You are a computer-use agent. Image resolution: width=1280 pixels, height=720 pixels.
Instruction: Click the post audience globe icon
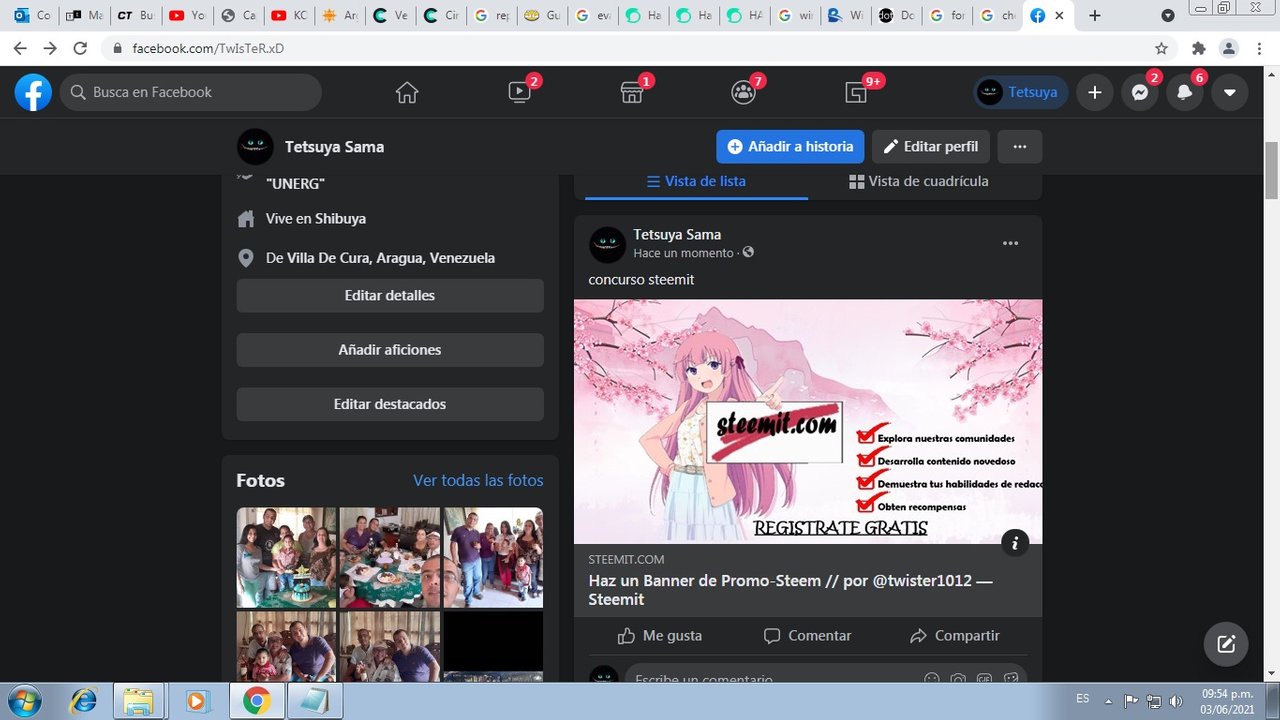click(748, 253)
